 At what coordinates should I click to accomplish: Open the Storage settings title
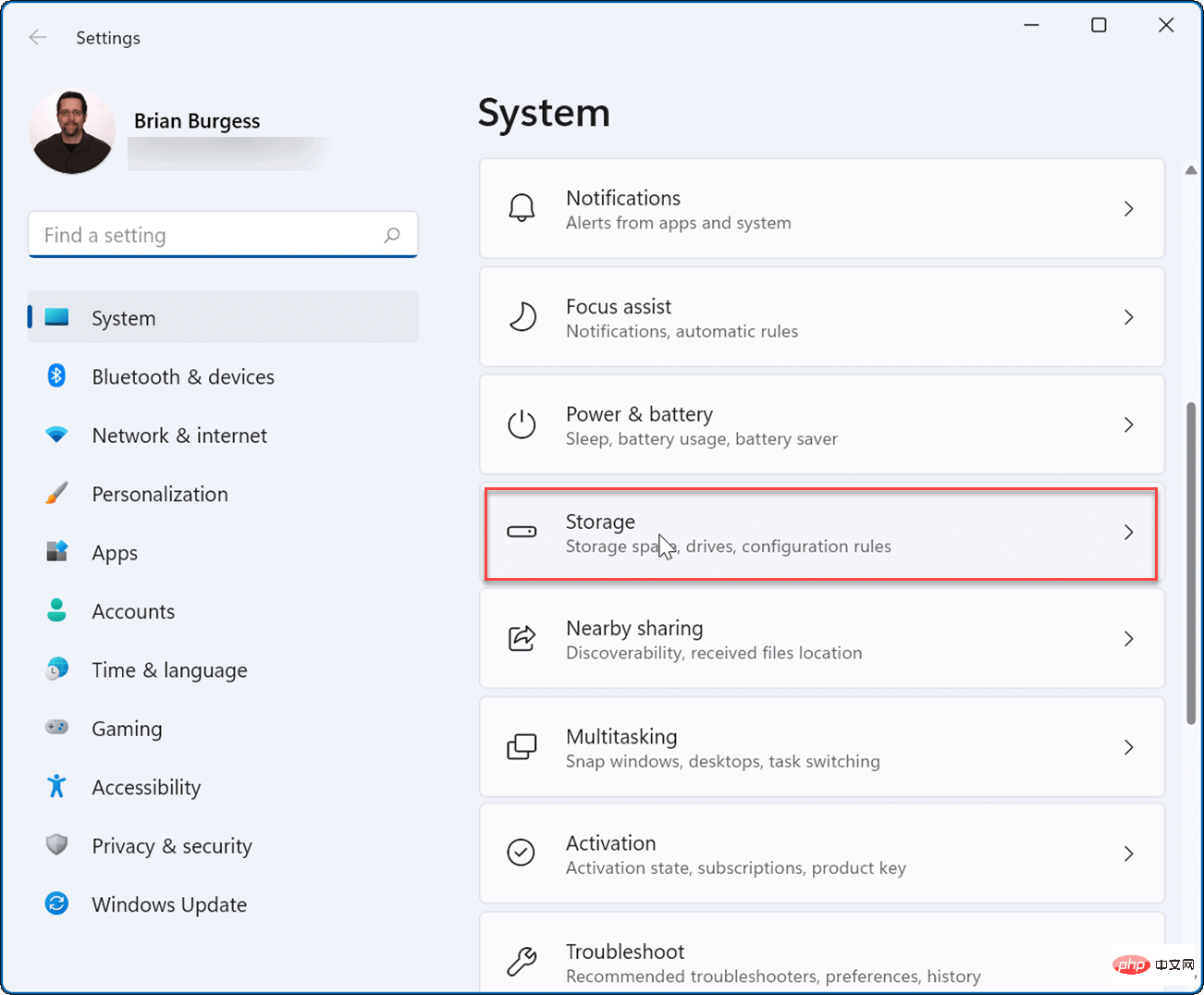(x=600, y=522)
